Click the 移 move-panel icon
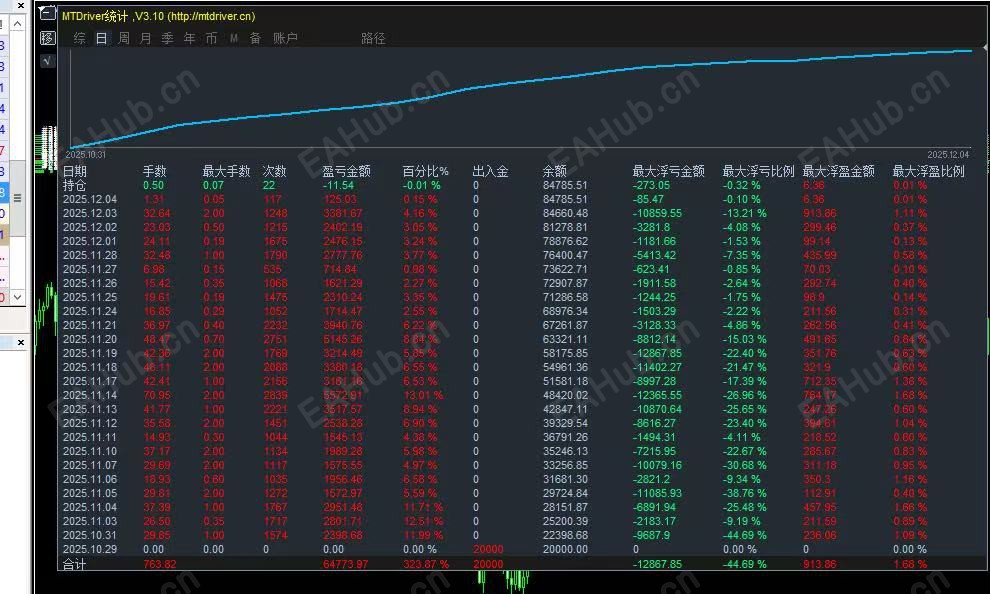The height and width of the screenshot is (594, 990). [x=47, y=38]
